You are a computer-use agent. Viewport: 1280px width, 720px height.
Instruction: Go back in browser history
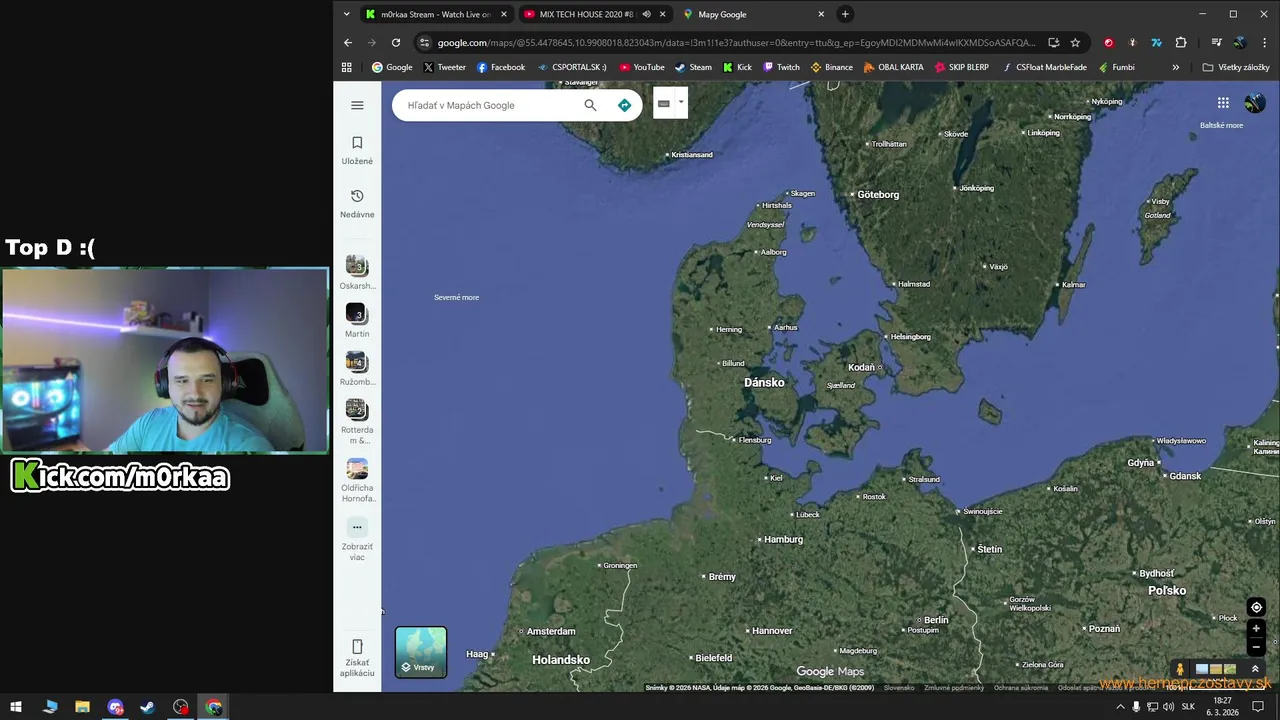(348, 42)
